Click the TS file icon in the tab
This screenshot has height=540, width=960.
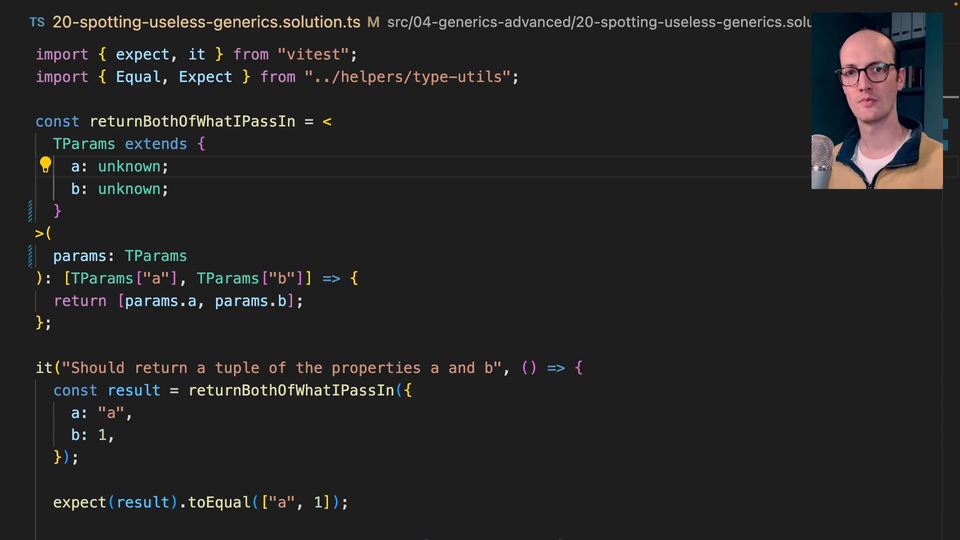point(37,21)
